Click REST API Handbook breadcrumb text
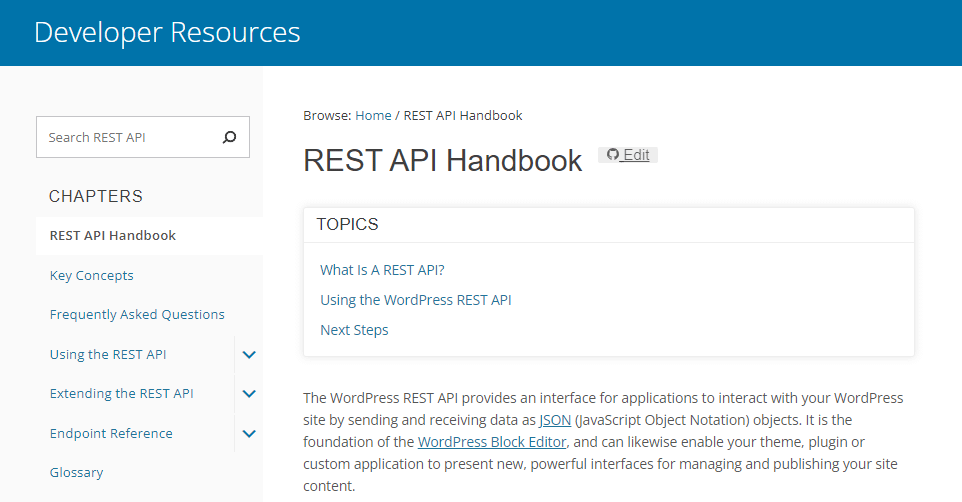The image size is (962, 502). click(463, 115)
